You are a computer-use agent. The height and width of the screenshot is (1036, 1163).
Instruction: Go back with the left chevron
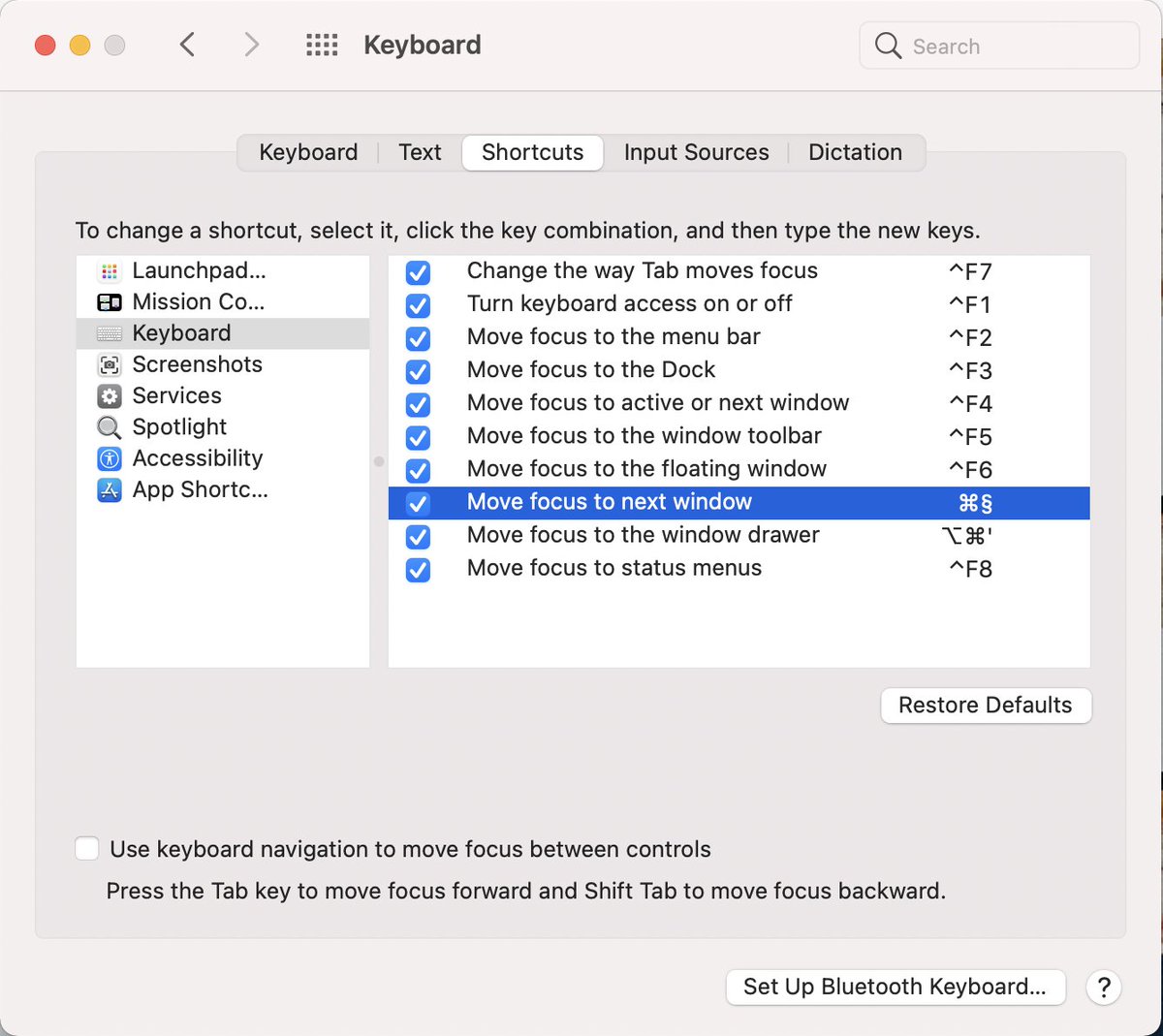pos(188,45)
